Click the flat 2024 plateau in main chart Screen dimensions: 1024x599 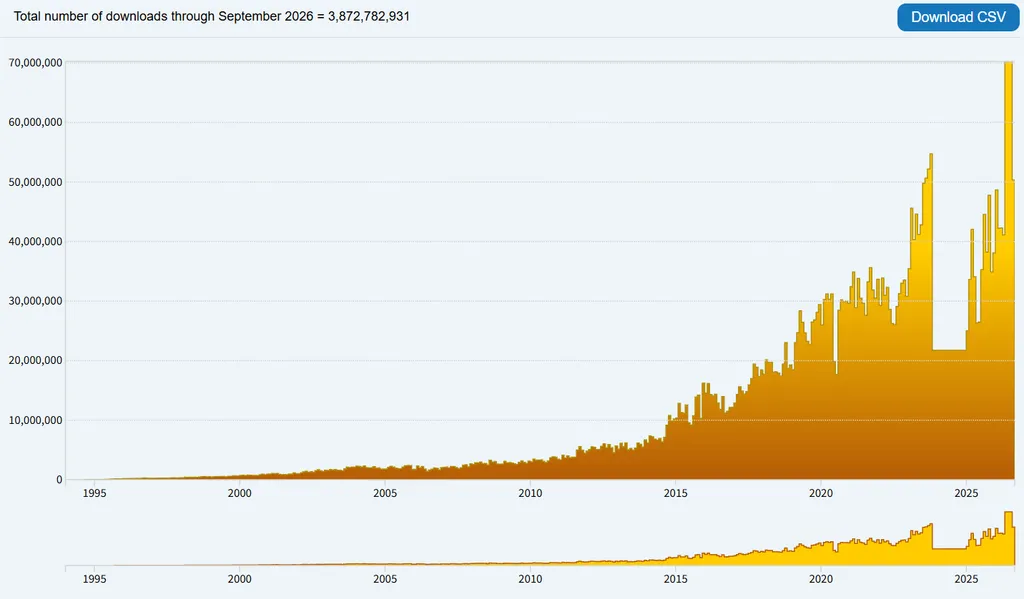[x=950, y=415]
